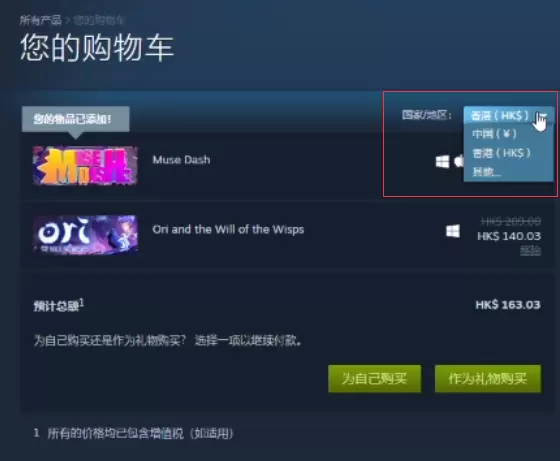The image size is (560, 461).
Task: Select the highlighted 香港 (HK$) dropdown header
Action: 508,116
